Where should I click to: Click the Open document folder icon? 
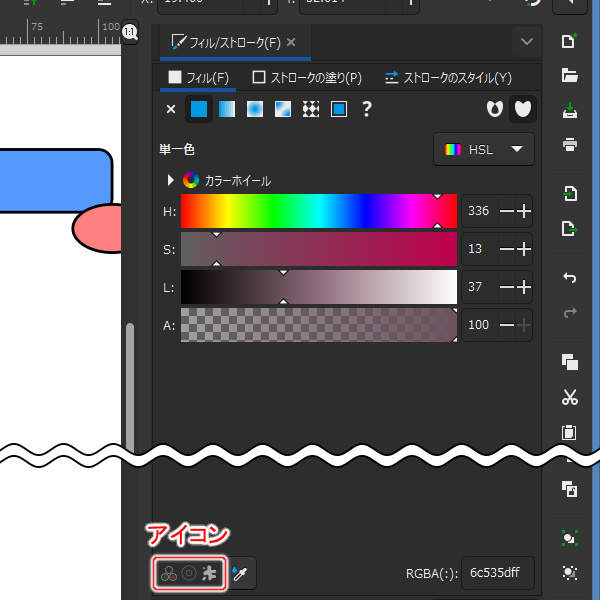click(569, 75)
